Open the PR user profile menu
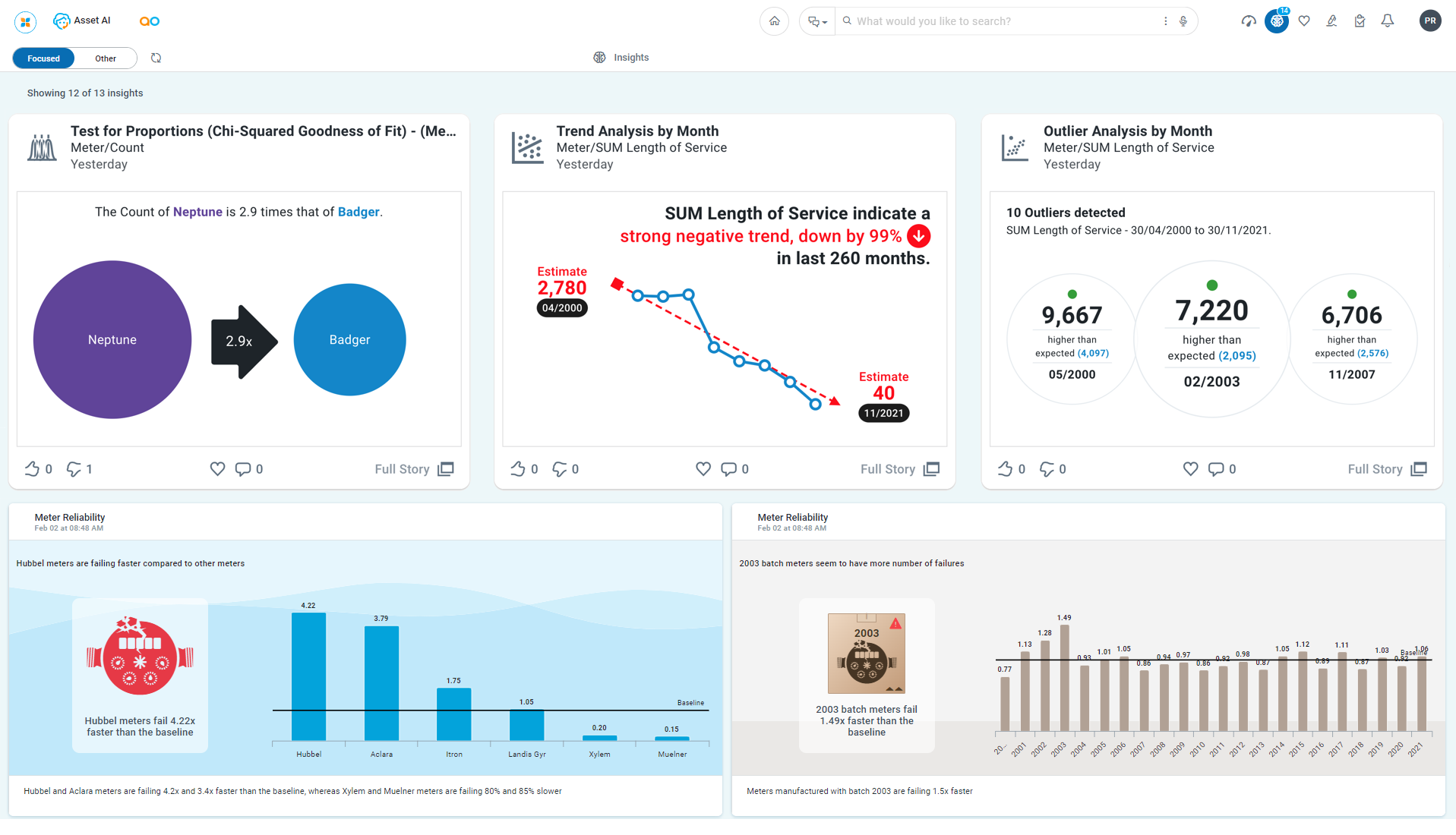1456x835 pixels. point(1429,21)
